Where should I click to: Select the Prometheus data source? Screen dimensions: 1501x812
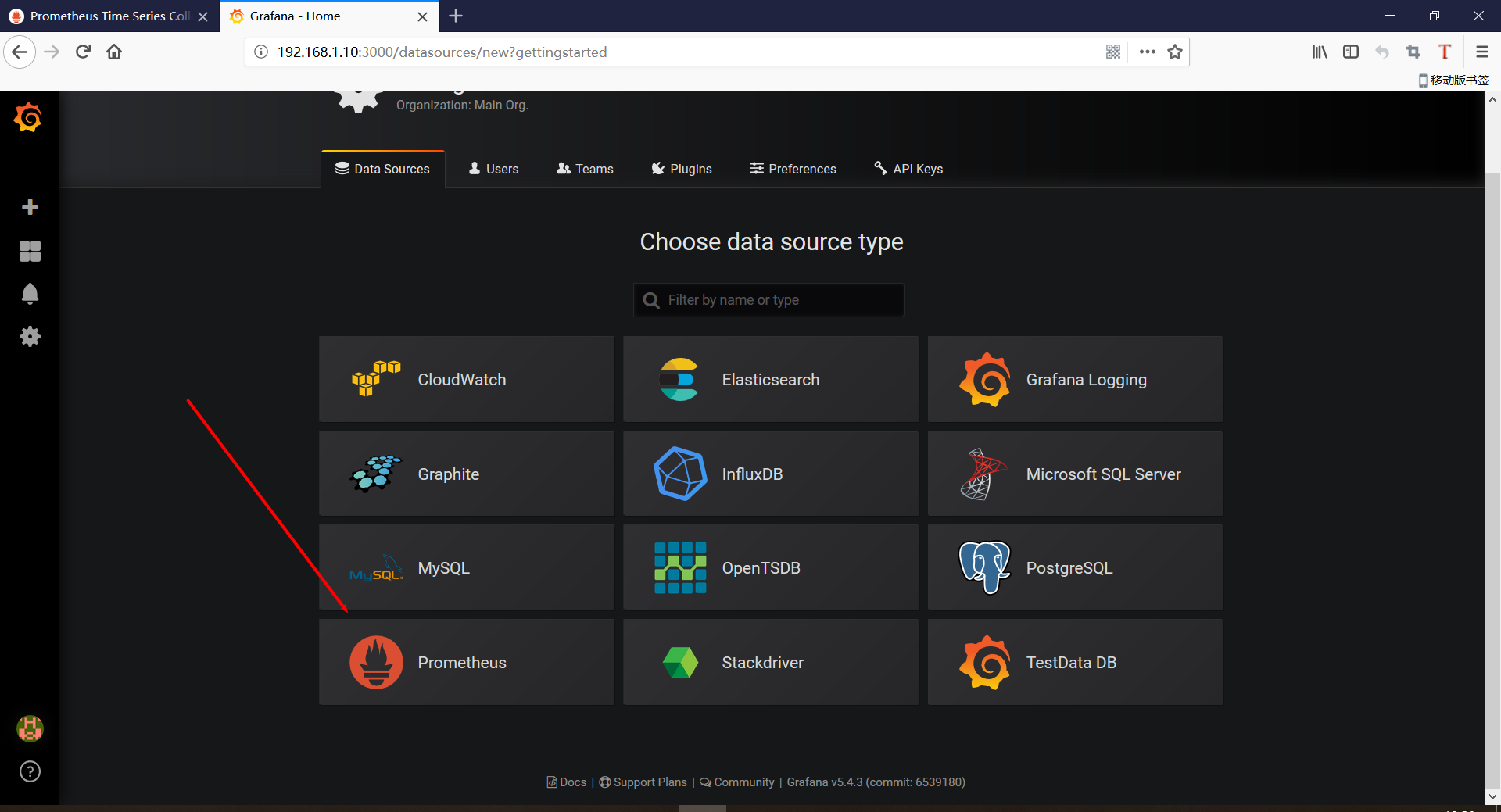pos(466,662)
